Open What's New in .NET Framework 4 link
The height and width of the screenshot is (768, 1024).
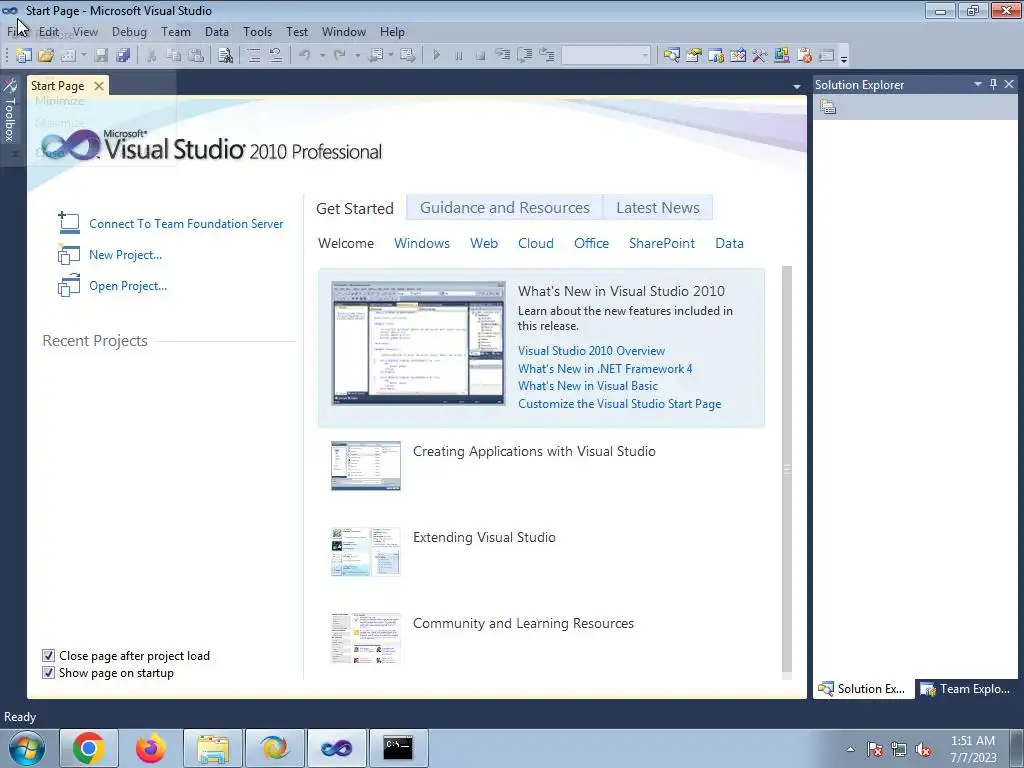(605, 368)
